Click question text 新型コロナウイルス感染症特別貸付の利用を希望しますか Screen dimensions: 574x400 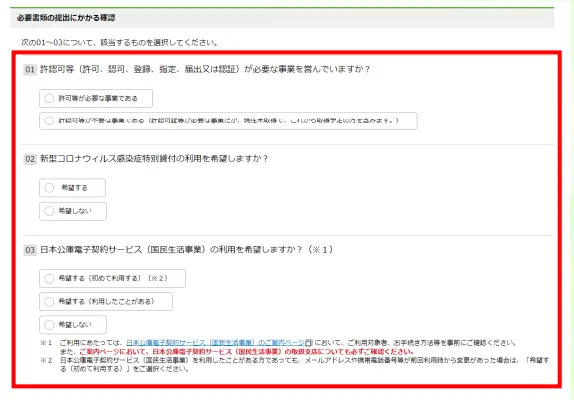[x=154, y=158]
